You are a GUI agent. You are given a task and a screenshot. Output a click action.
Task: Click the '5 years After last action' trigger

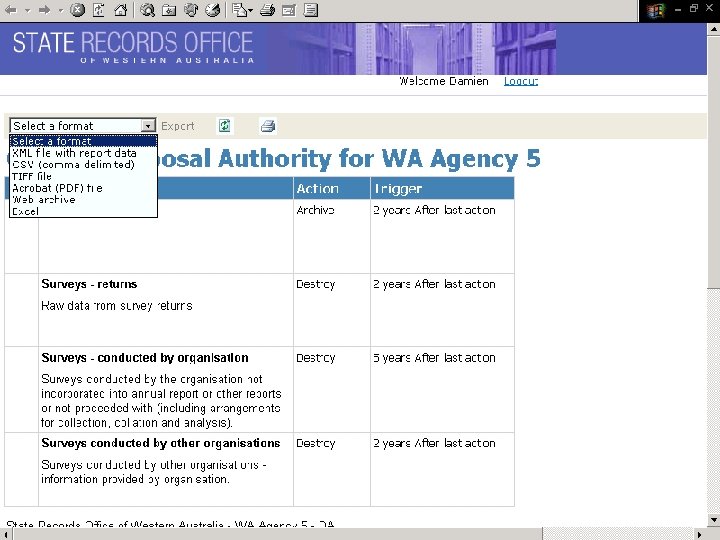point(434,358)
